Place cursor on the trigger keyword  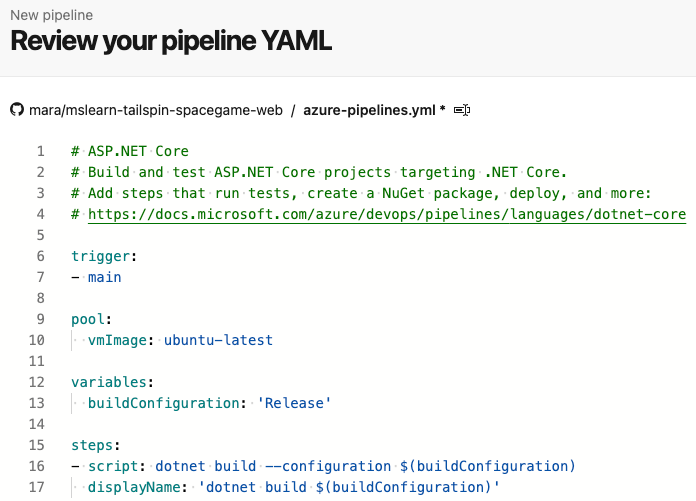point(99,256)
